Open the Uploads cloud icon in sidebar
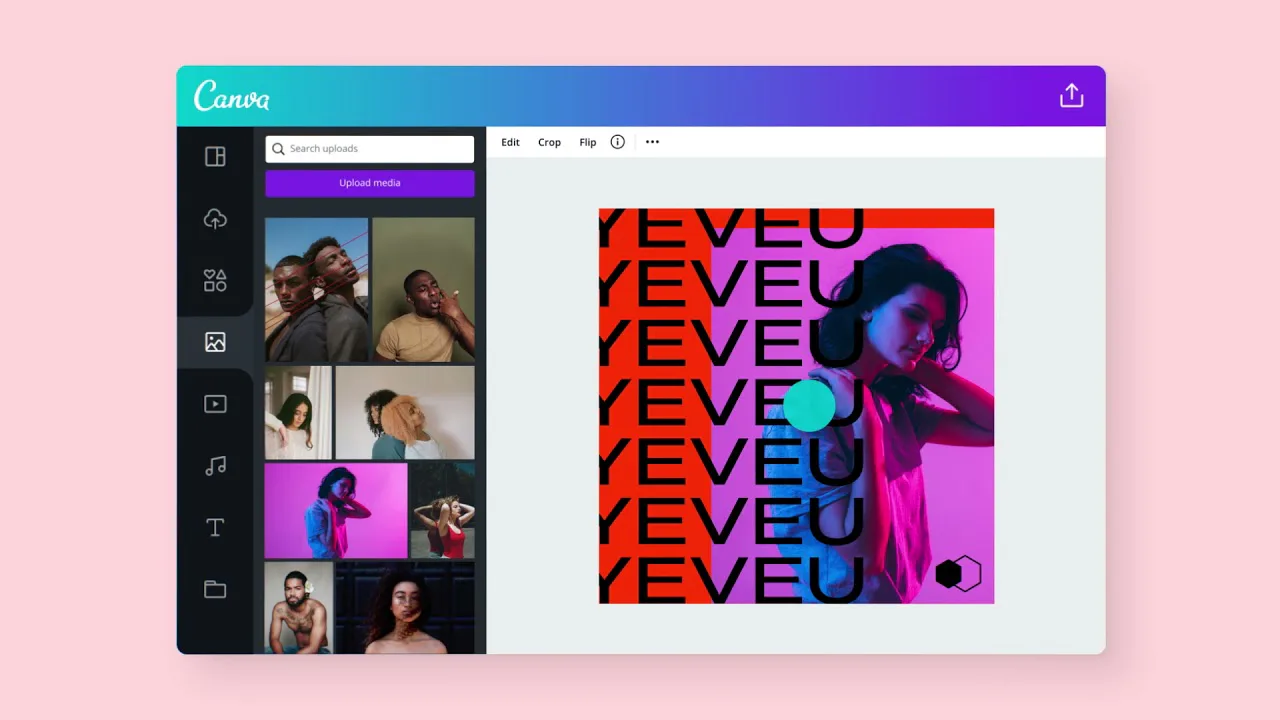Viewport: 1280px width, 720px height. click(215, 219)
